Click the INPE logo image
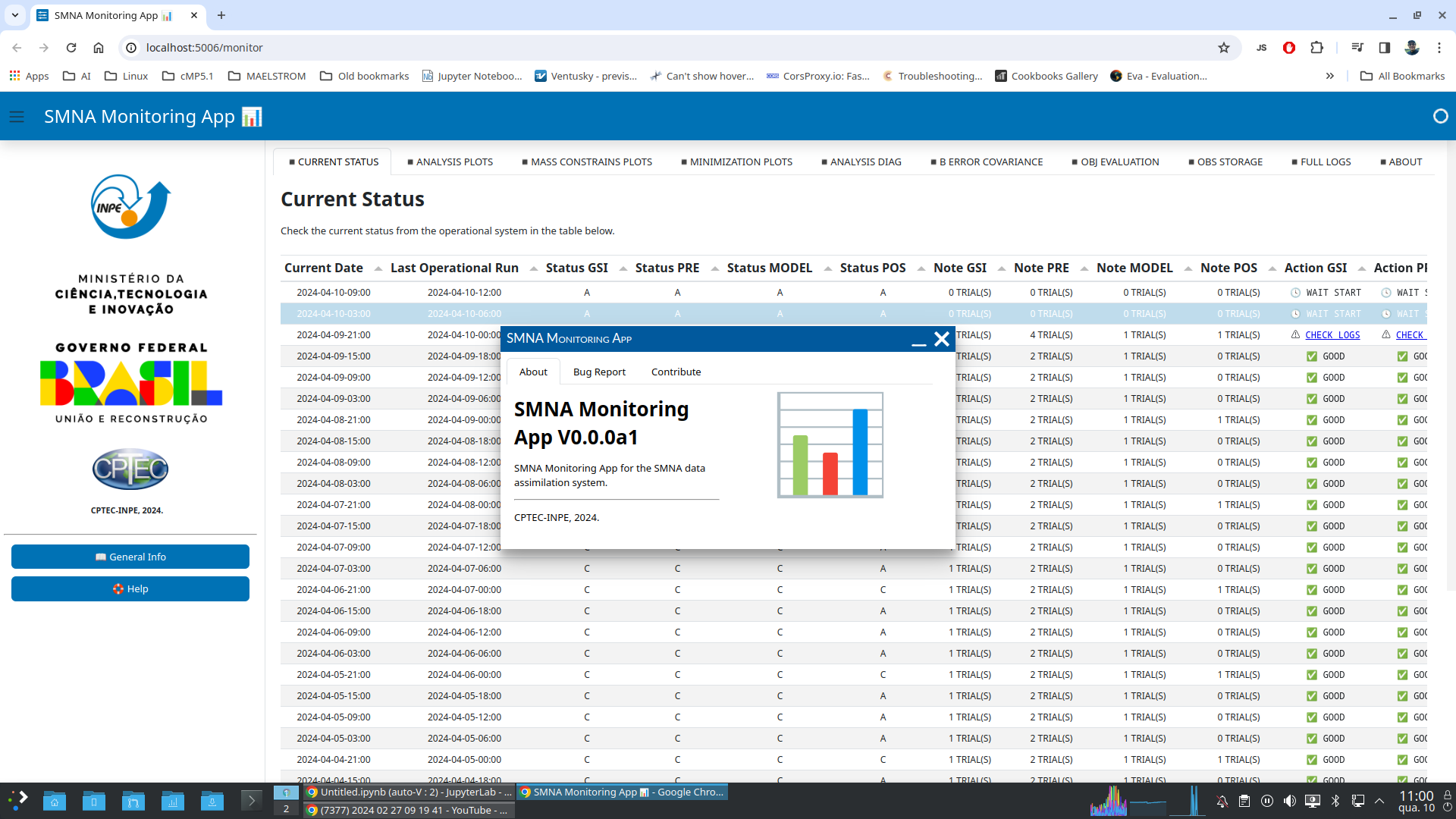The height and width of the screenshot is (819, 1456). pos(130,206)
